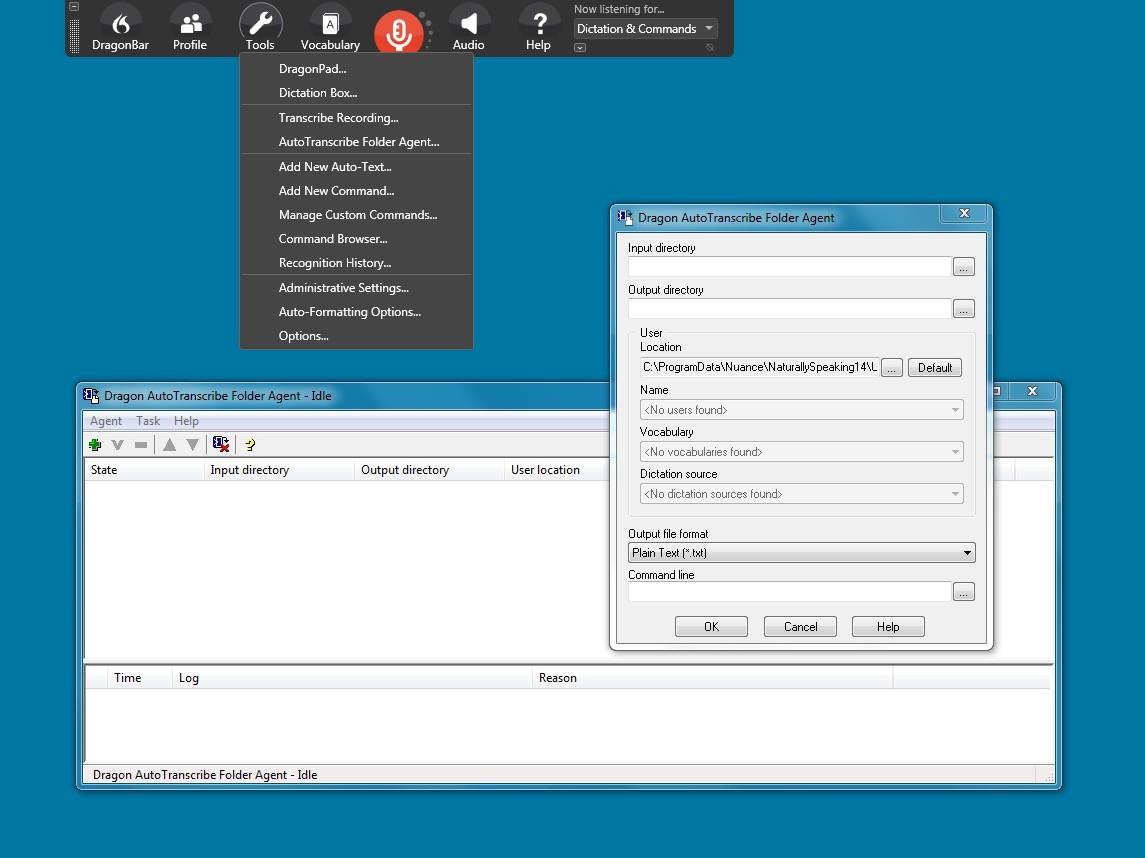This screenshot has height=858, width=1145.
Task: Click the yellow help question icon in toolbar
Action: tap(250, 445)
